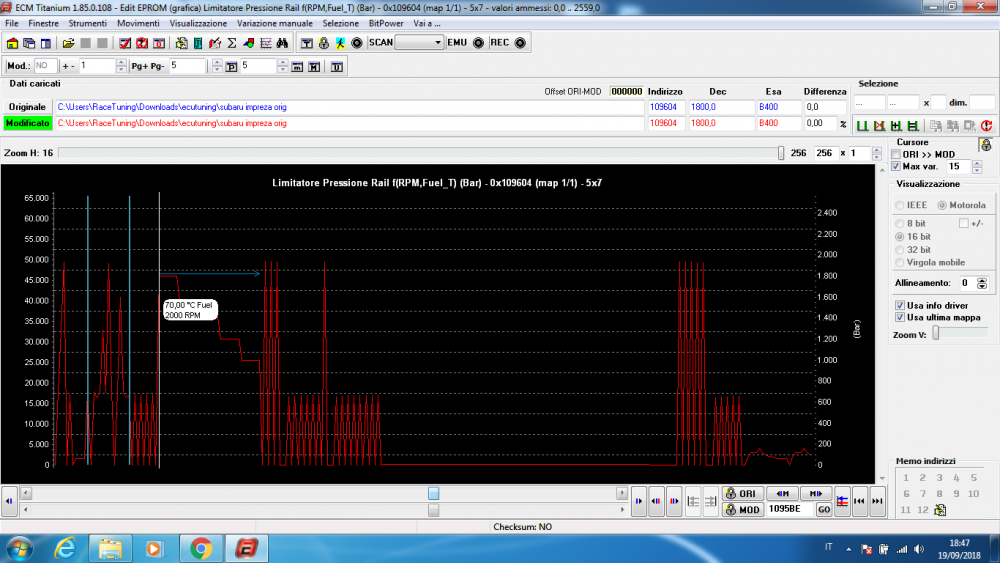Select the 32 bit radio option
Screen dimensions: 1000x563
900,249
